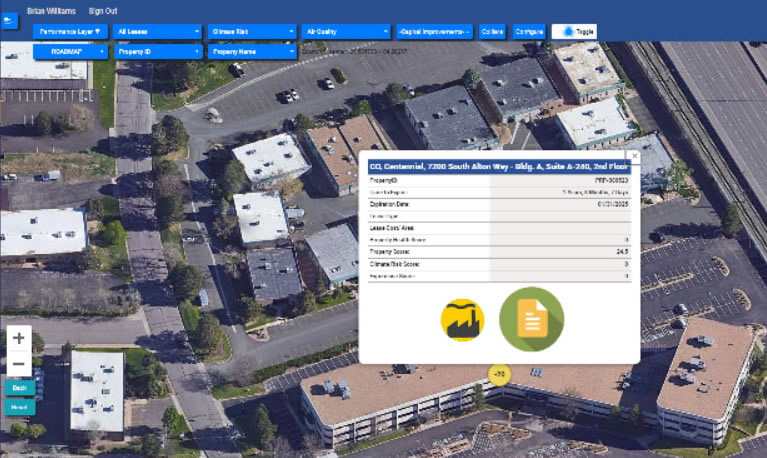Screen dimensions: 767x458
Task: Zoom in with the plus button
Action: pos(19,338)
